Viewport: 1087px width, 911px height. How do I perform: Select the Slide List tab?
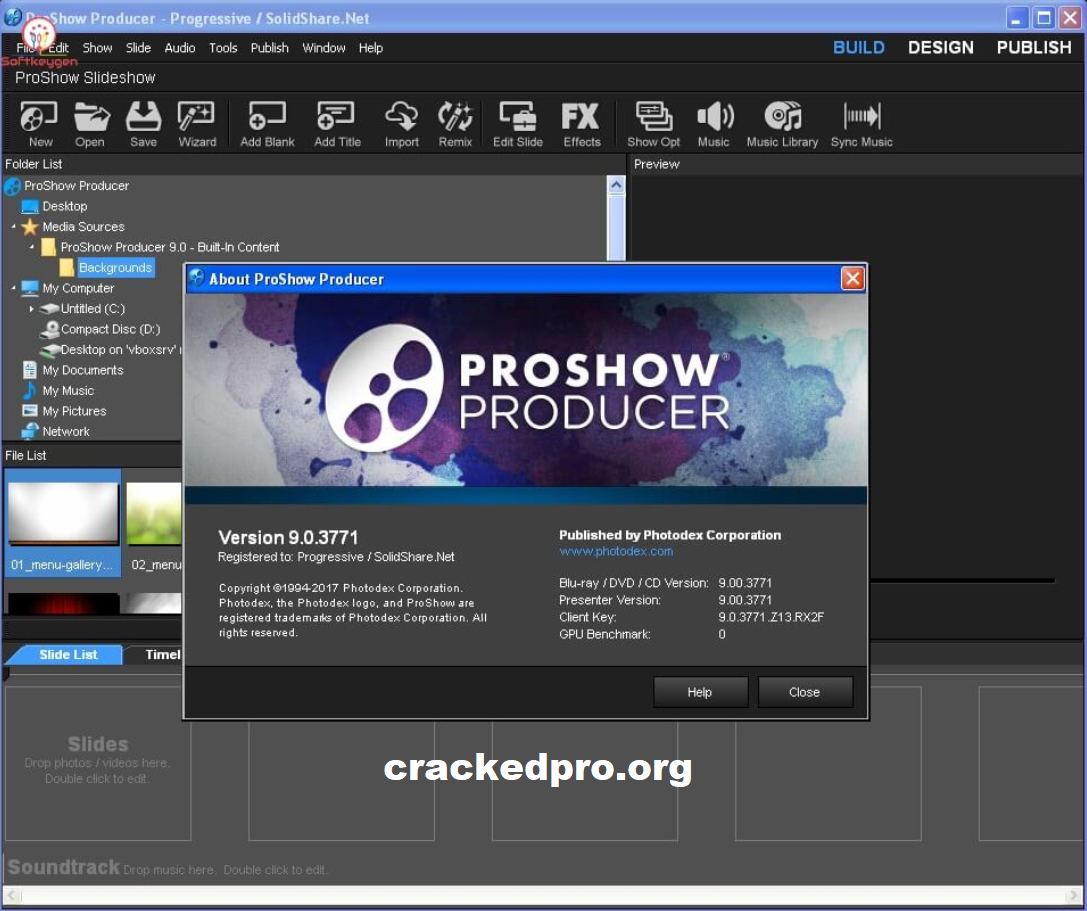[68, 654]
